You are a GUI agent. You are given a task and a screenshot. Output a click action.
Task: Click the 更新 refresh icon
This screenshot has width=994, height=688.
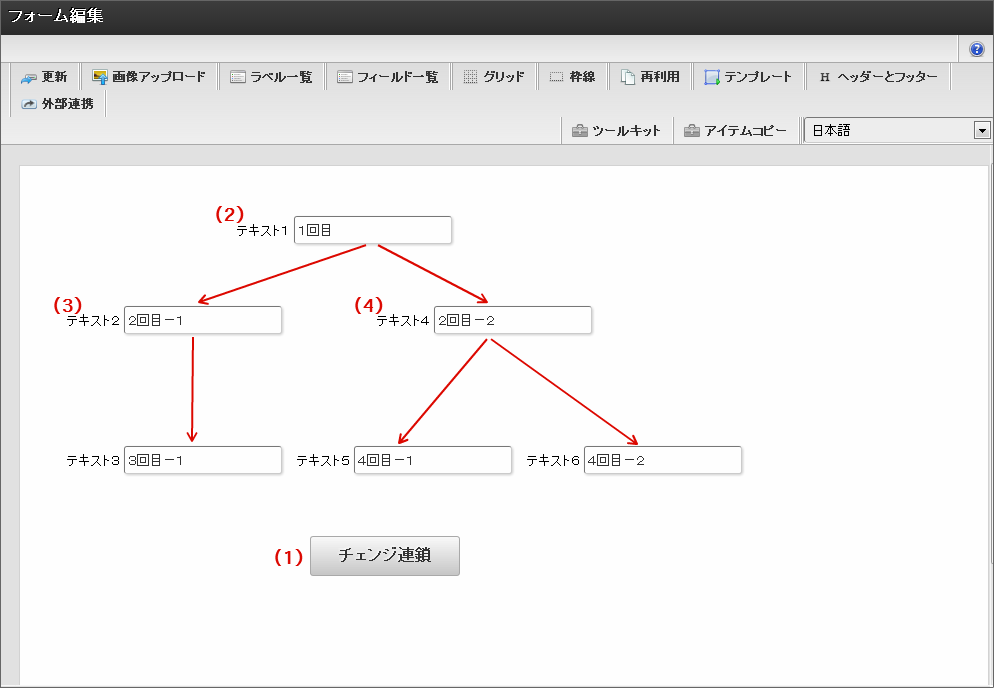click(29, 77)
